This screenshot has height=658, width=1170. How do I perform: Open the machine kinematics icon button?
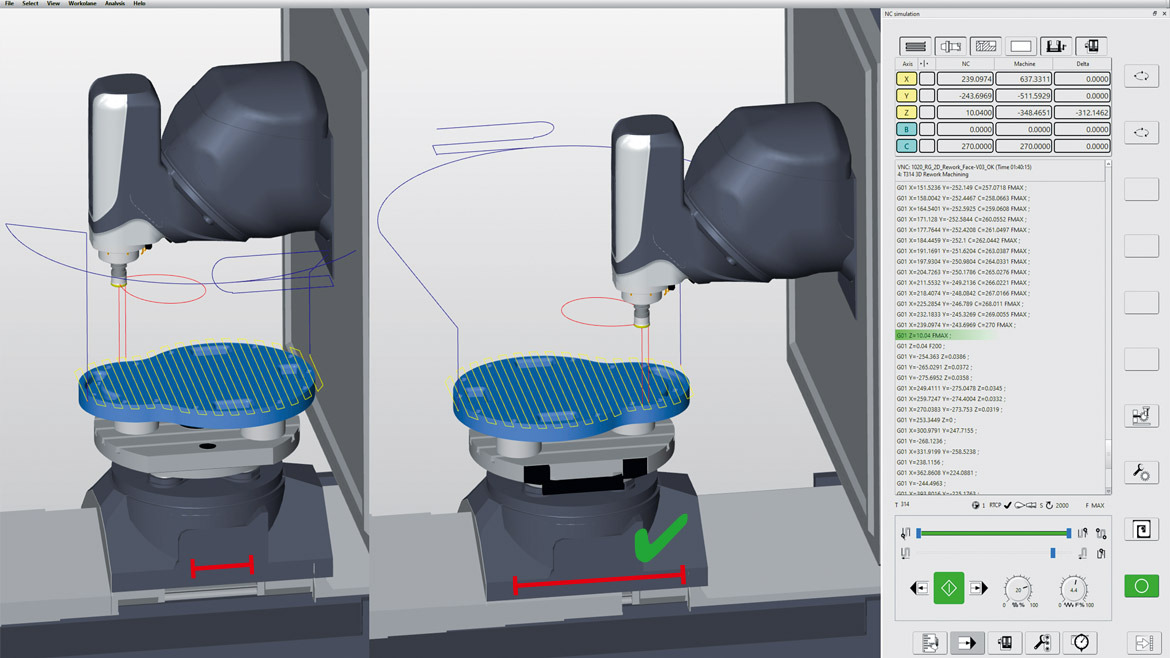1141,416
